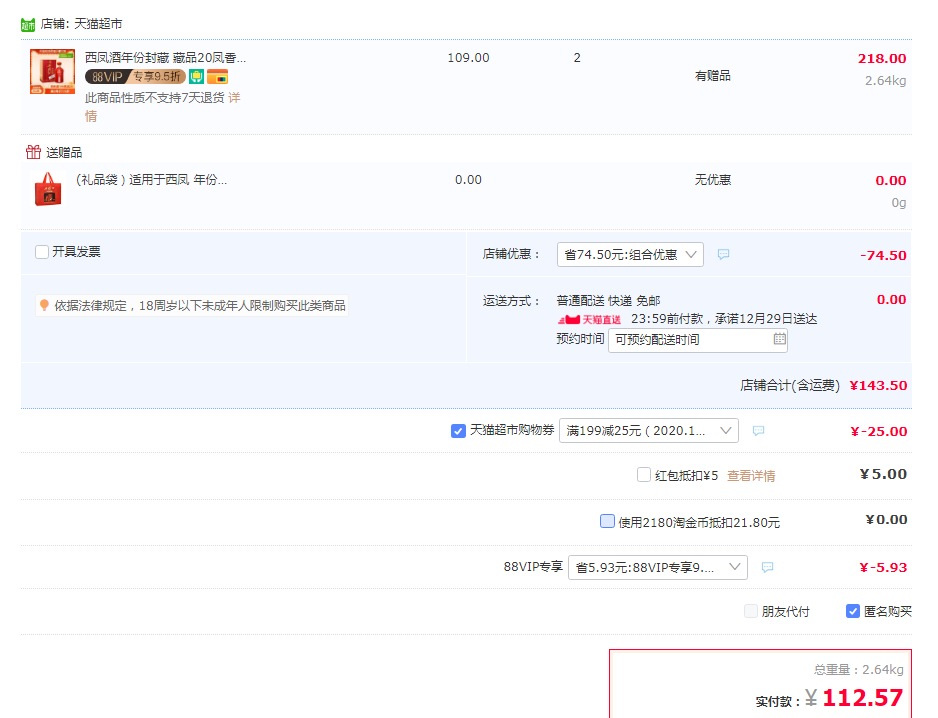Click the 天猫直送 delivery badge

point(589,320)
